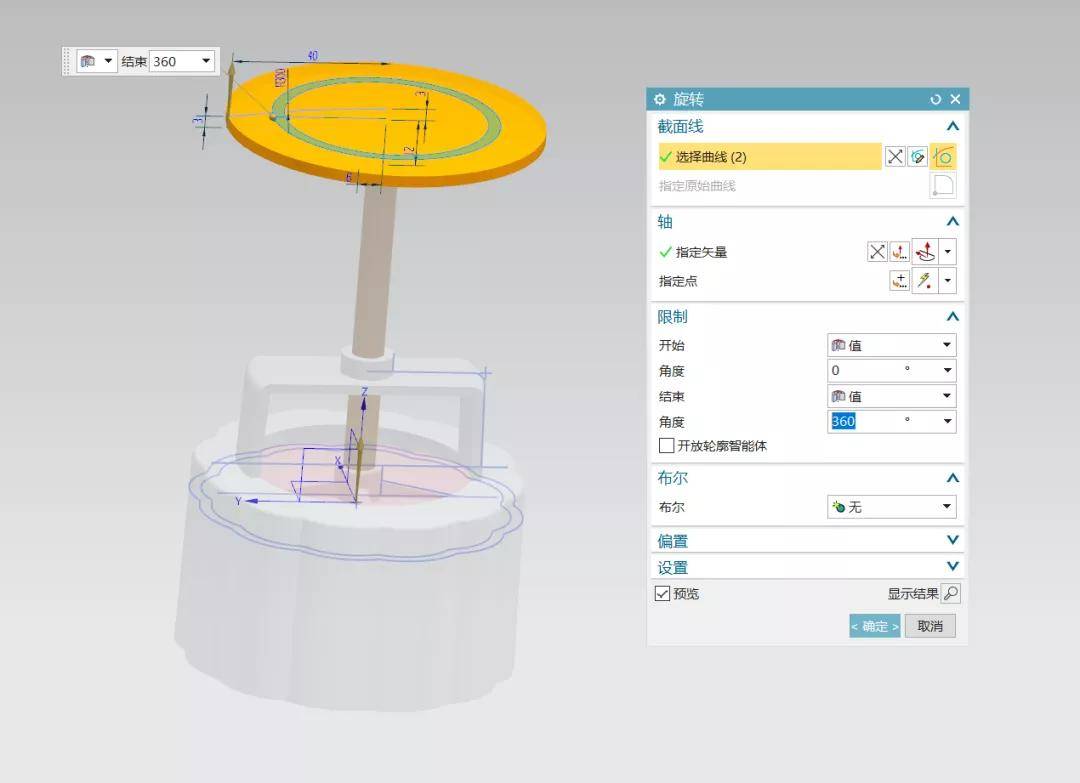This screenshot has height=783, width=1080.
Task: Uncheck the 预览 checkbox
Action: click(x=662, y=593)
